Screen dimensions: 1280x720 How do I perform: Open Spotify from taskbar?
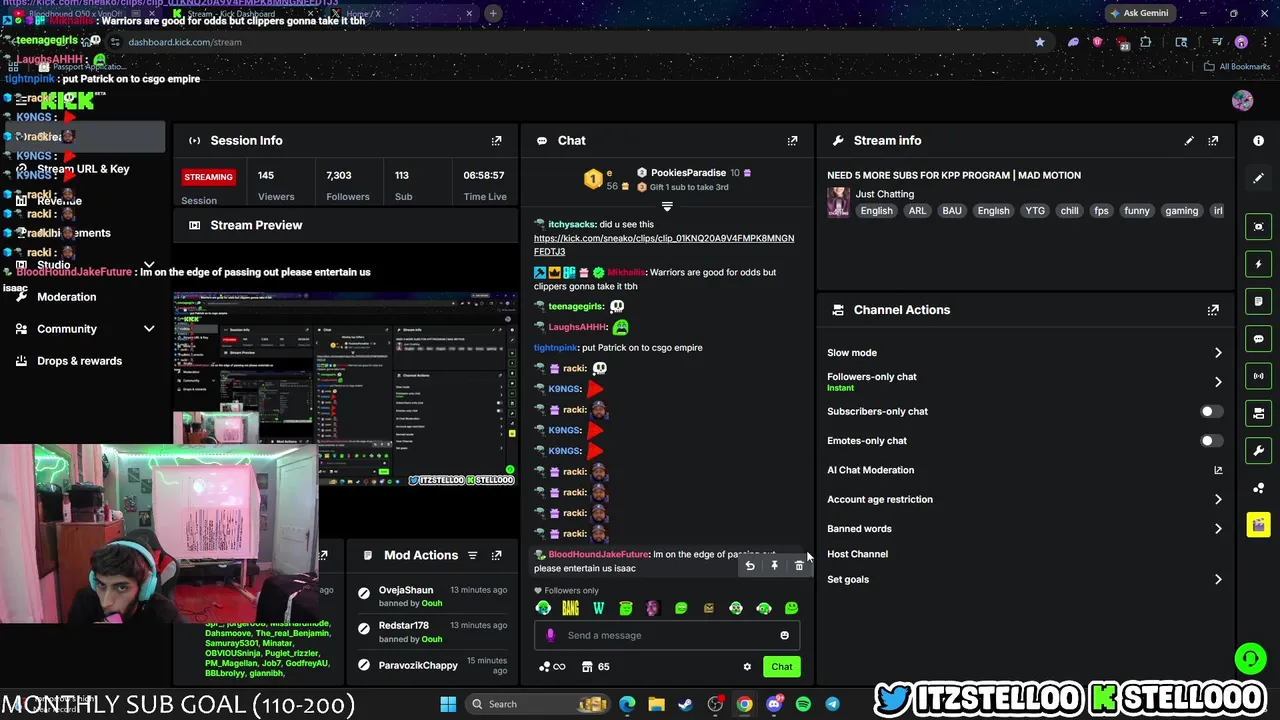pos(803,704)
